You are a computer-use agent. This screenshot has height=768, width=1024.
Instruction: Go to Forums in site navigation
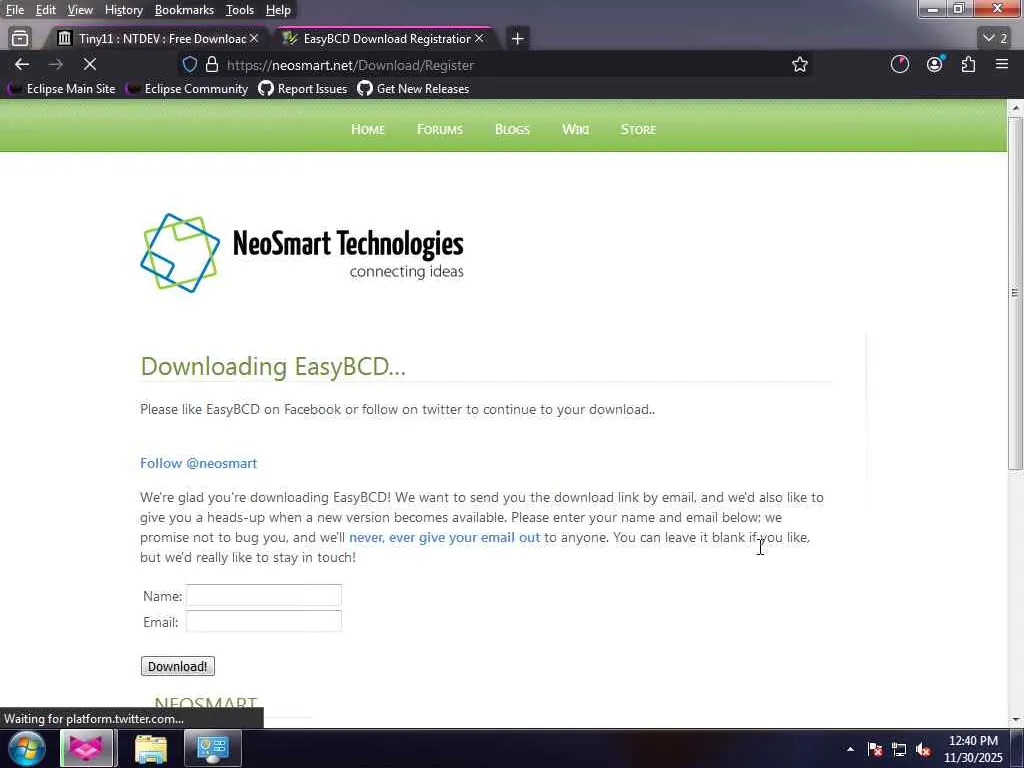[440, 129]
